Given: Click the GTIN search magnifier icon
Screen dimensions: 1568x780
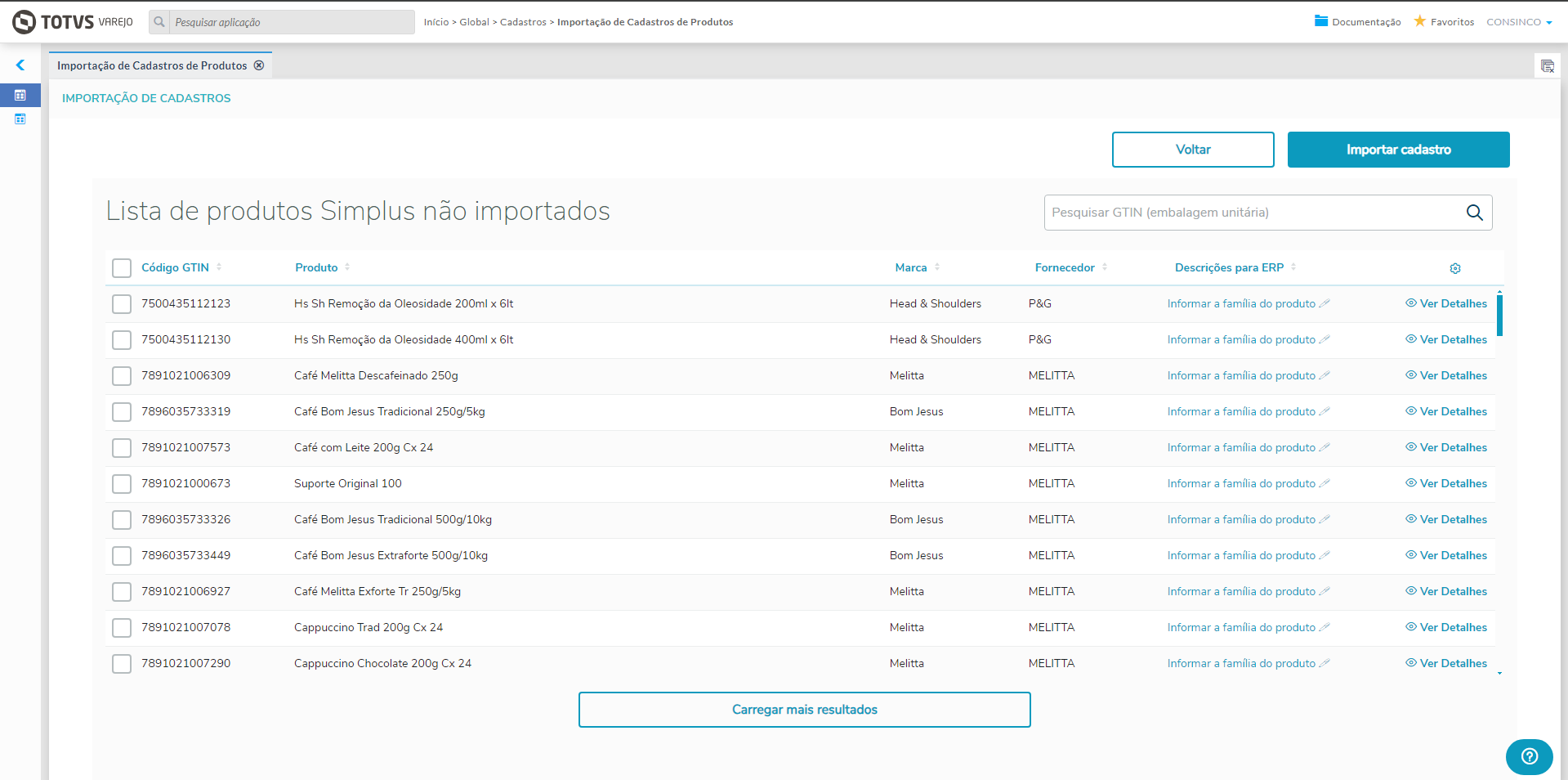Looking at the screenshot, I should (x=1474, y=213).
